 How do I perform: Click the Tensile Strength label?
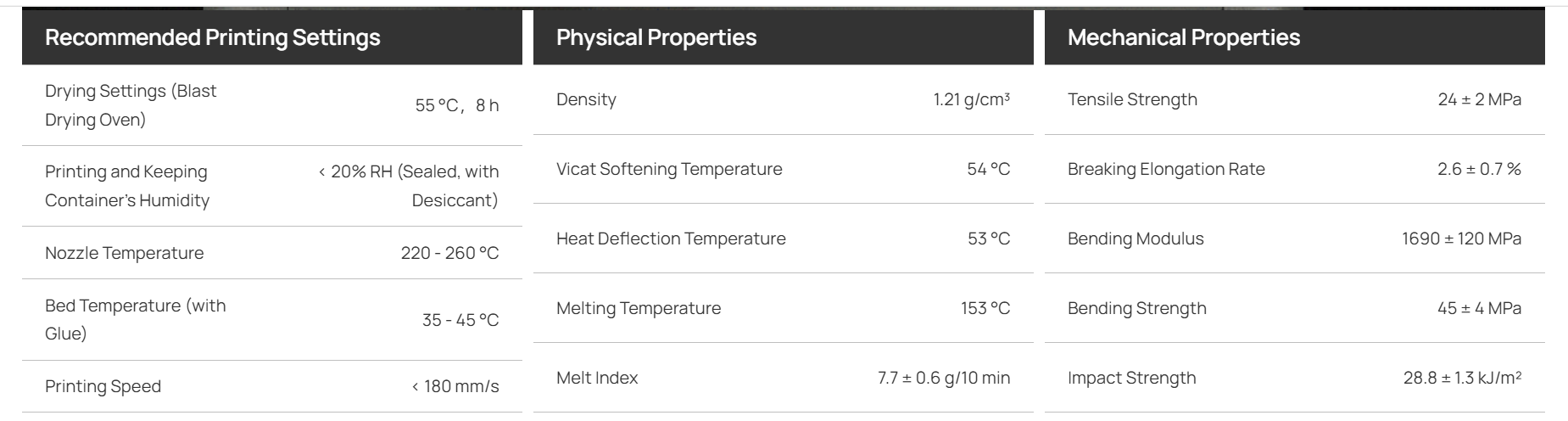pos(1132,99)
